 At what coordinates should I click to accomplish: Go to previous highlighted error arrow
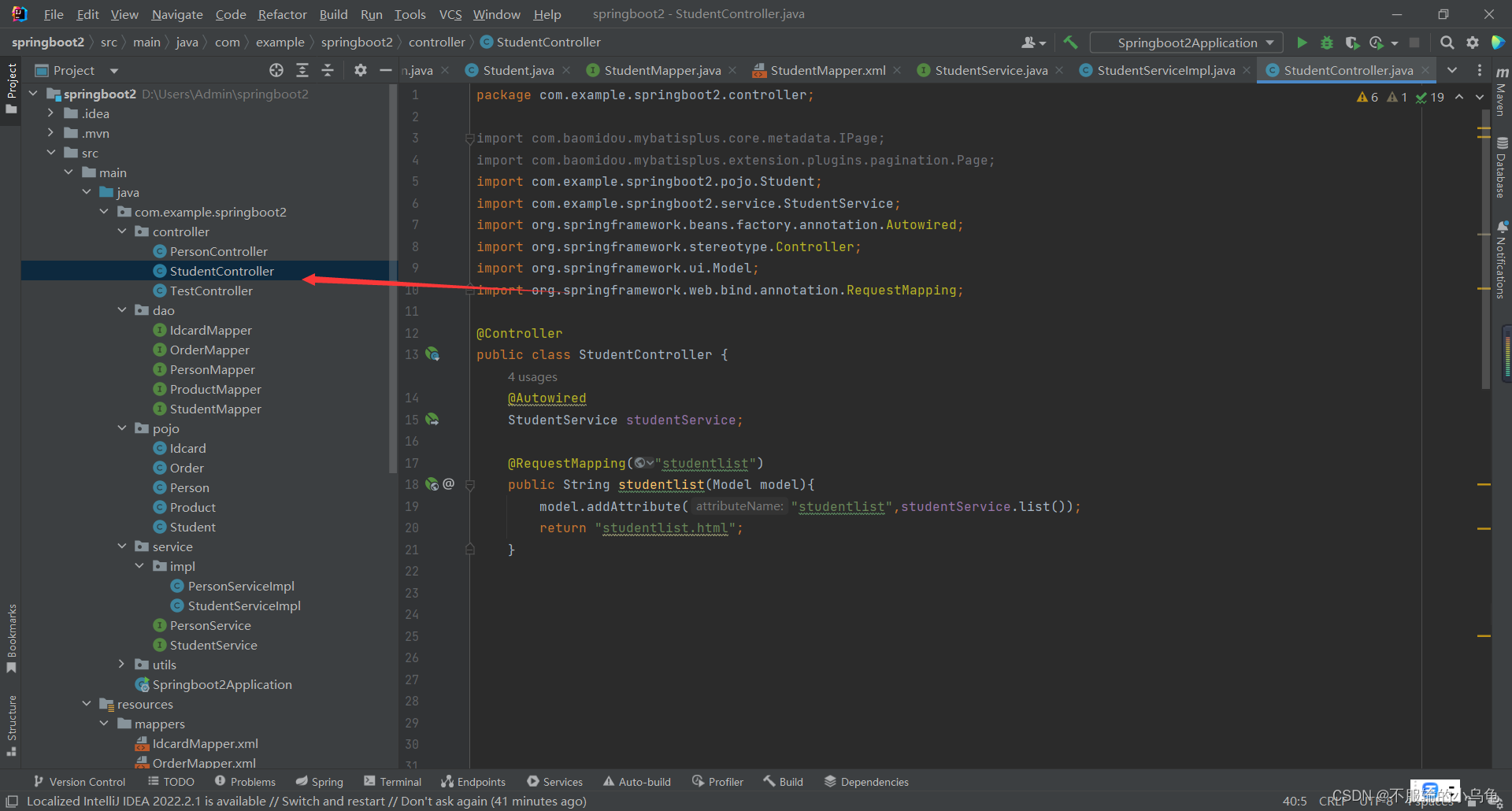pyautogui.click(x=1459, y=97)
